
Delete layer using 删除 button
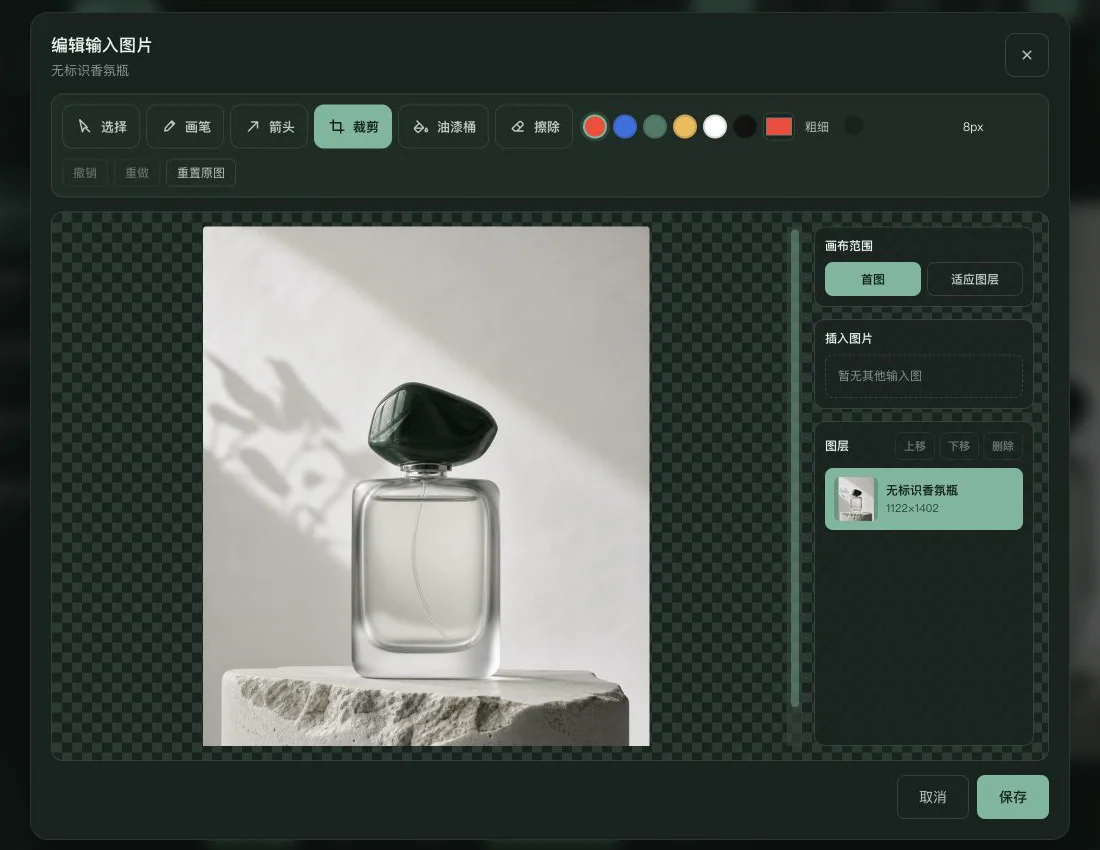tap(1002, 446)
